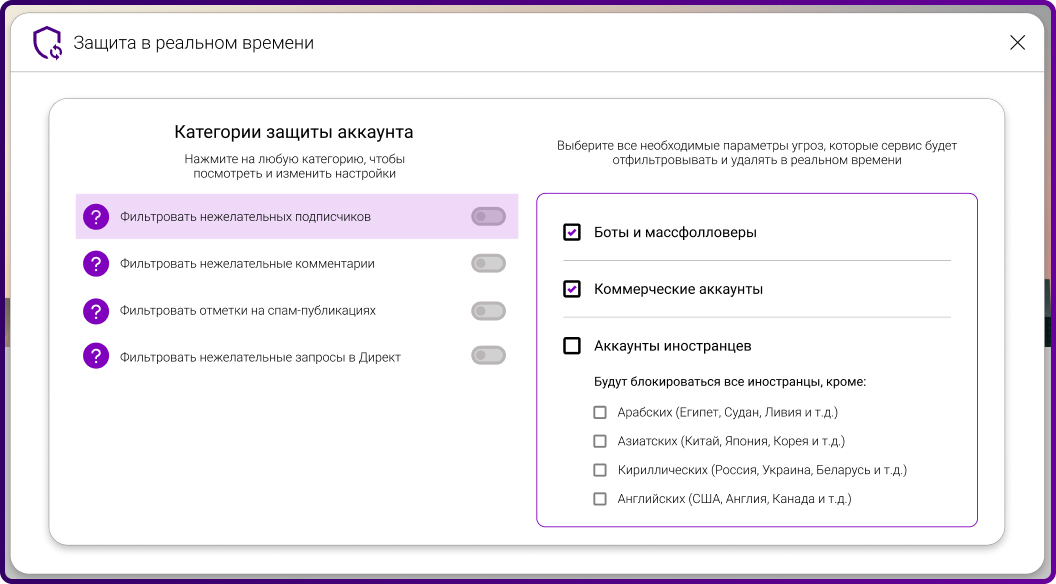
Task: Click the shield logo icon in header
Action: pos(47,43)
